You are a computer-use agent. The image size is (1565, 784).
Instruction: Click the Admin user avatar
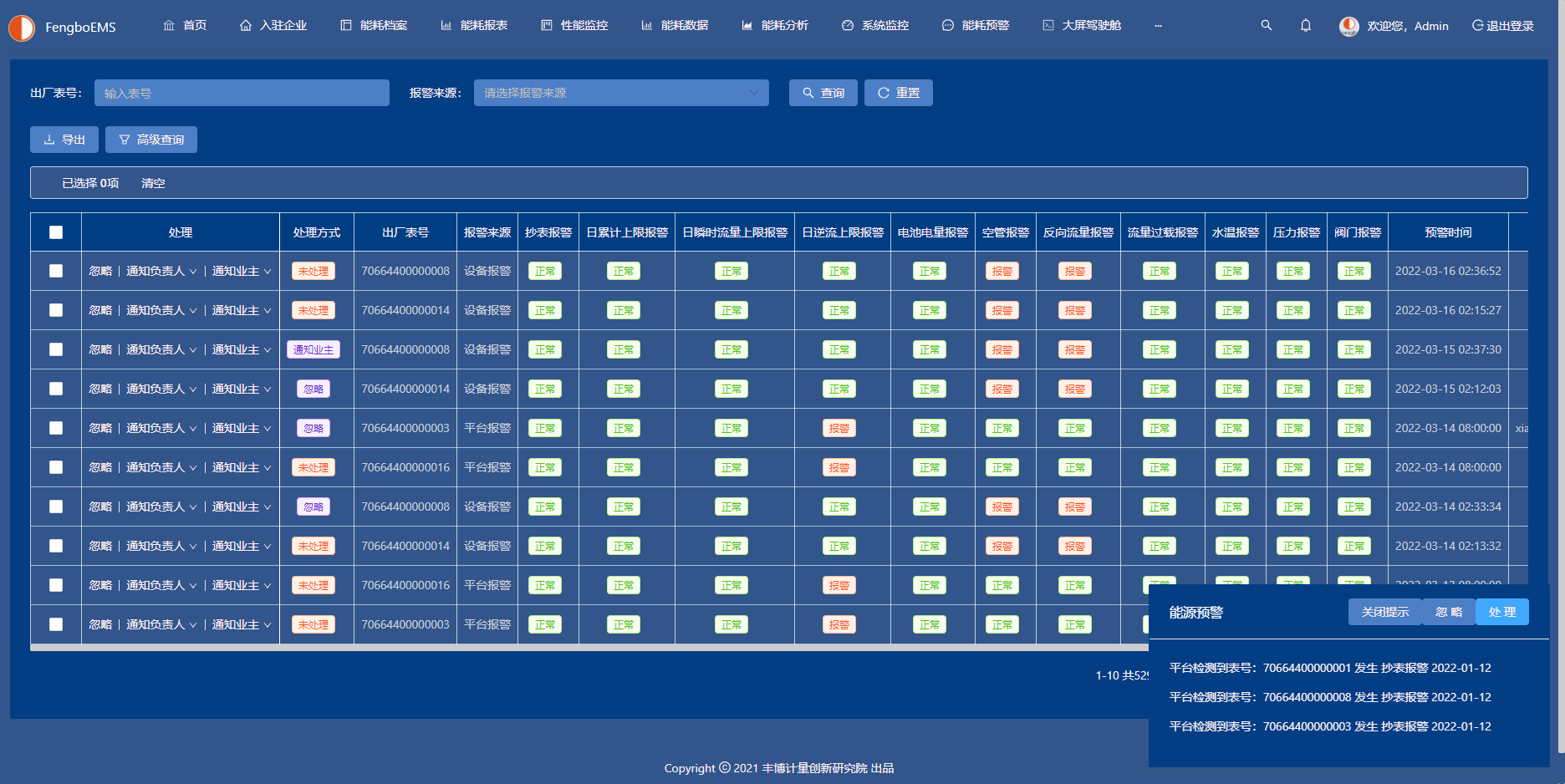point(1348,27)
